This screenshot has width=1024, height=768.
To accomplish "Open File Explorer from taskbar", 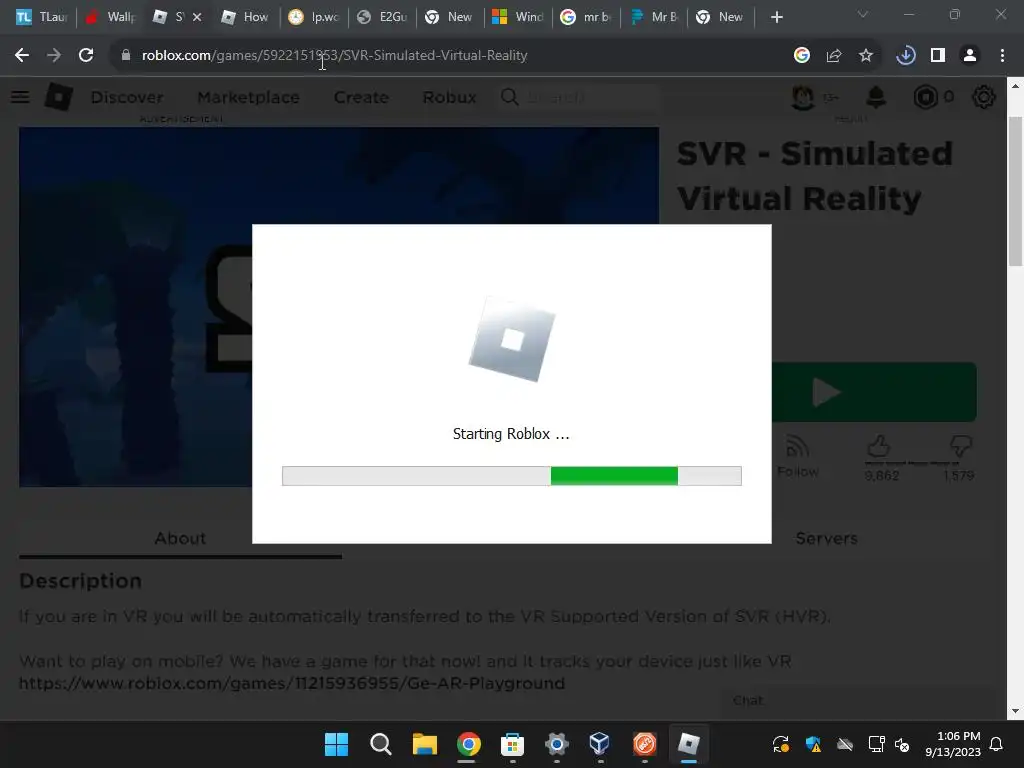I will click(424, 744).
